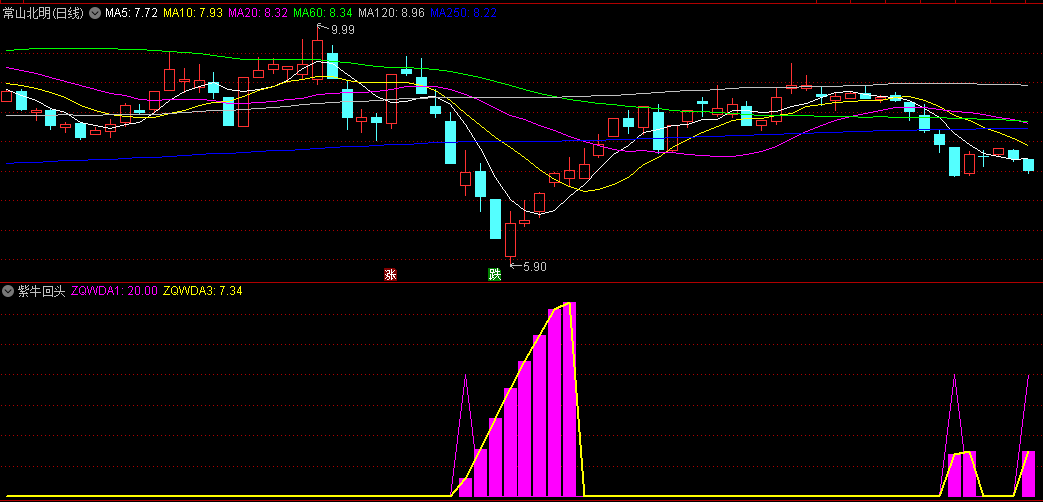This screenshot has height=502, width=1043.
Task: Click the ZQWDA1: 20.00 value label
Action: (x=114, y=291)
